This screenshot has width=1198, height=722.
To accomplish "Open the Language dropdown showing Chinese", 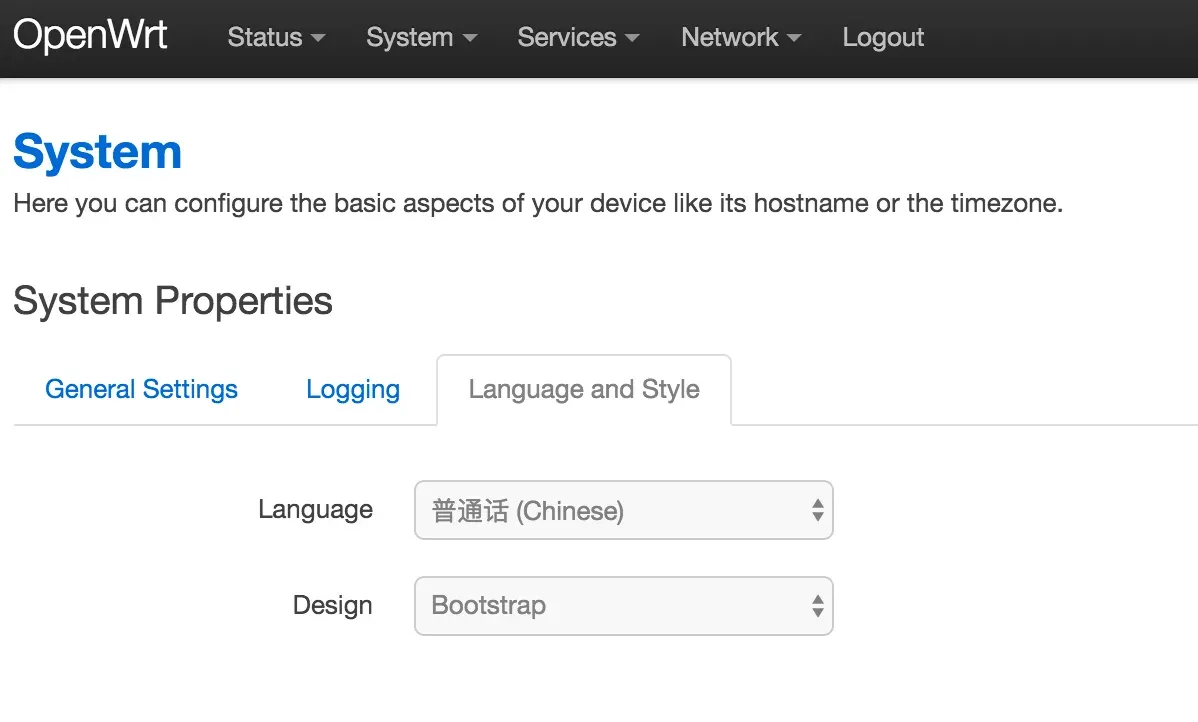I will point(623,510).
